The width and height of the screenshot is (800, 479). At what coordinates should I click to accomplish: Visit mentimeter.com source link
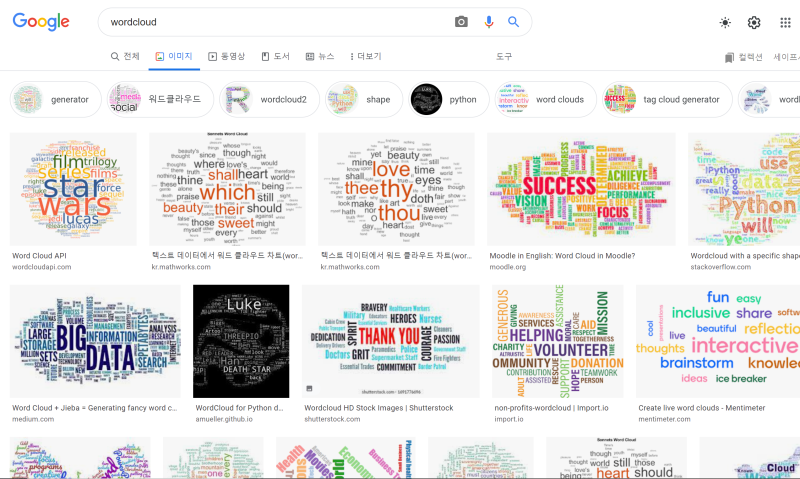(x=664, y=419)
